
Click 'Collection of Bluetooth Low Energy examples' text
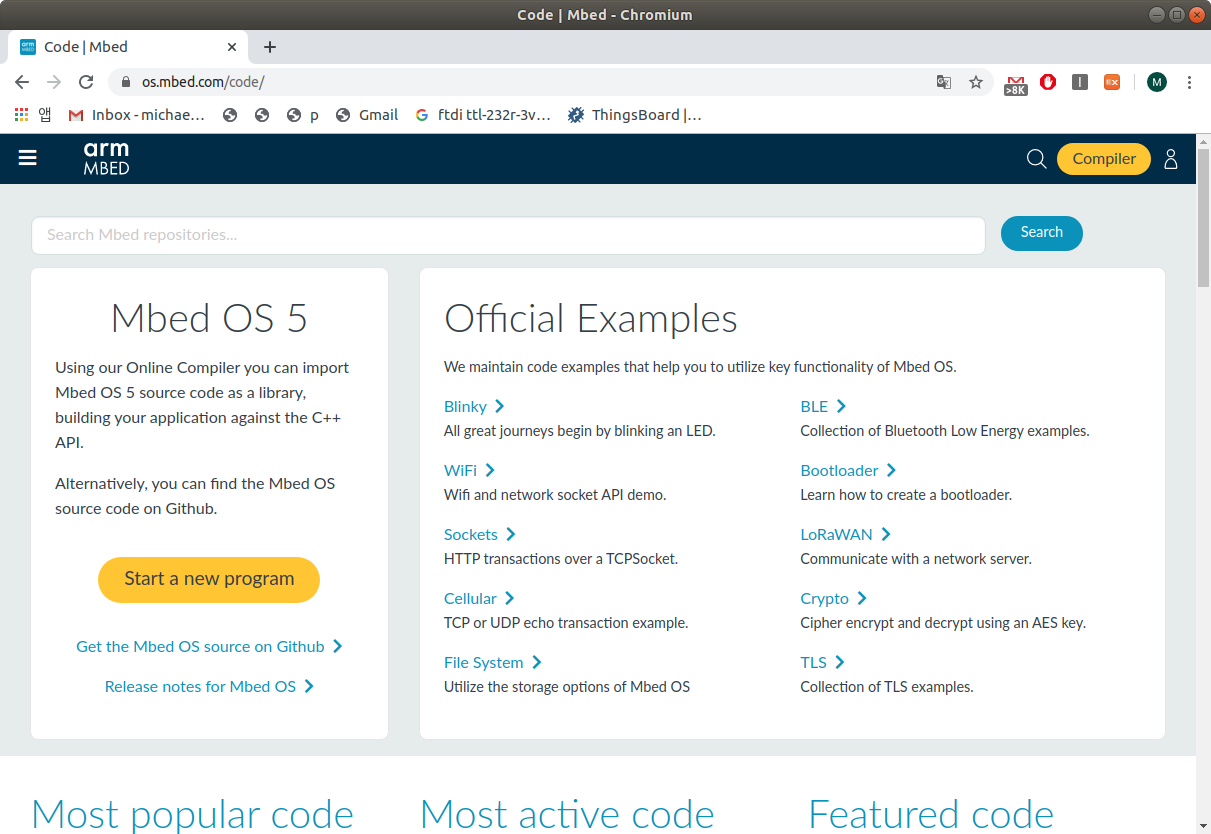click(x=945, y=431)
